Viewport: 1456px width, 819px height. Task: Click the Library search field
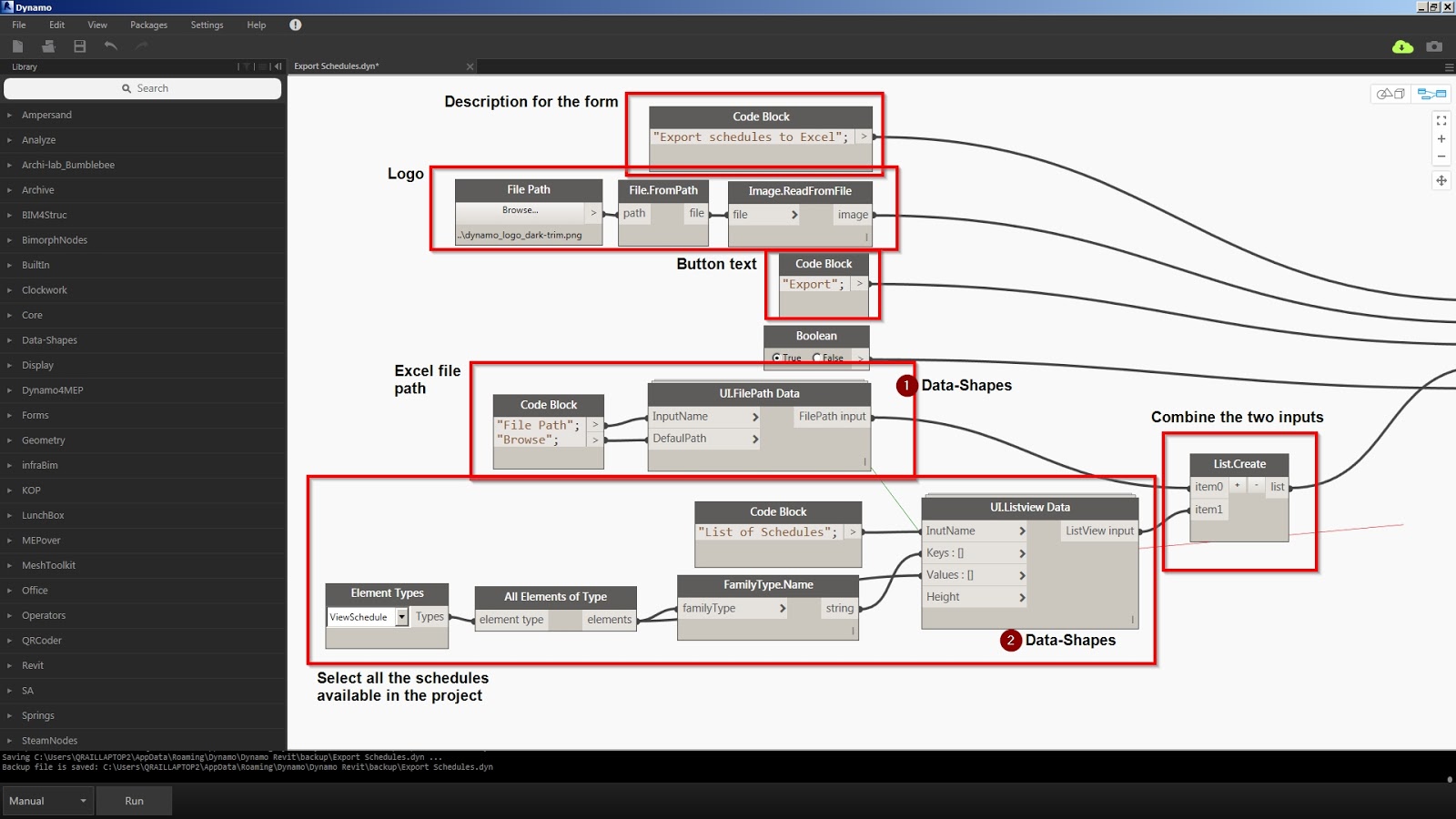143,88
